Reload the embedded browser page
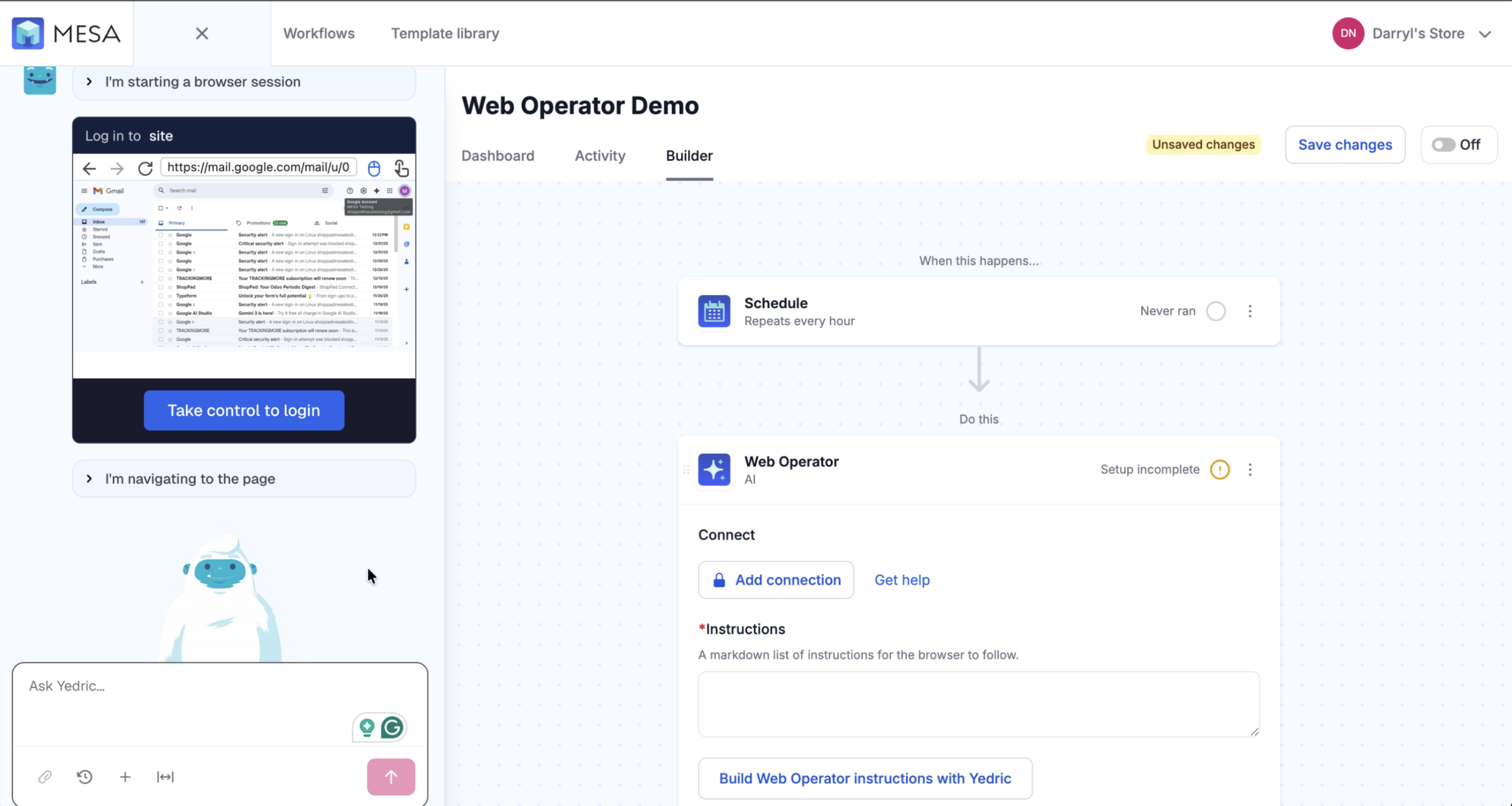The height and width of the screenshot is (806, 1512). click(145, 169)
